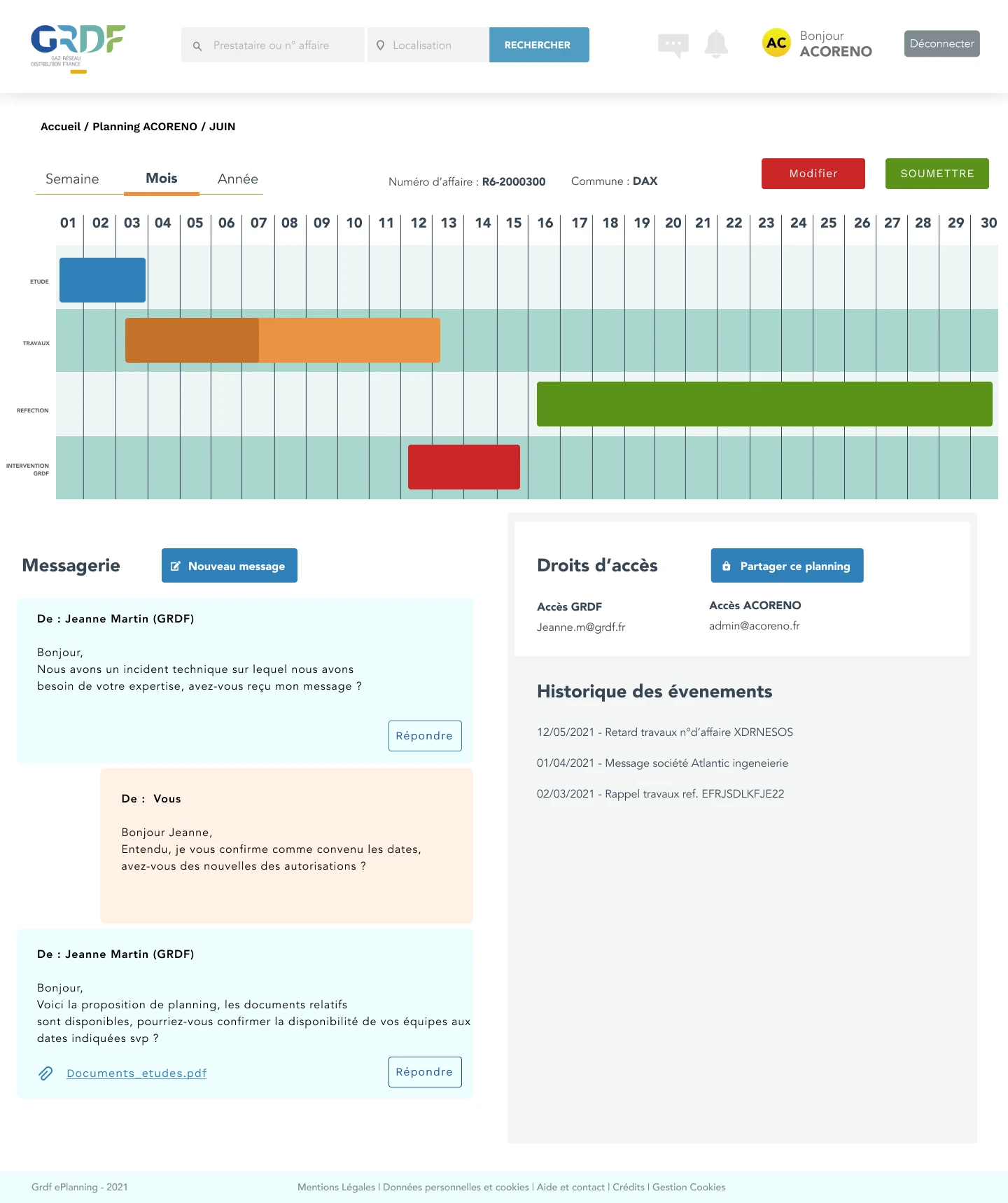Click day 15 column header

point(514,223)
